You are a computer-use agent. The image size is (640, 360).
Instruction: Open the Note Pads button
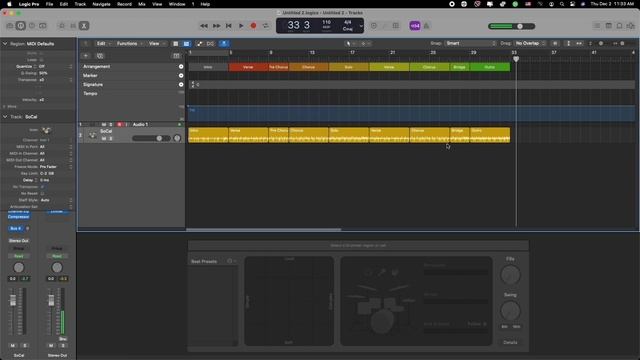pos(609,26)
